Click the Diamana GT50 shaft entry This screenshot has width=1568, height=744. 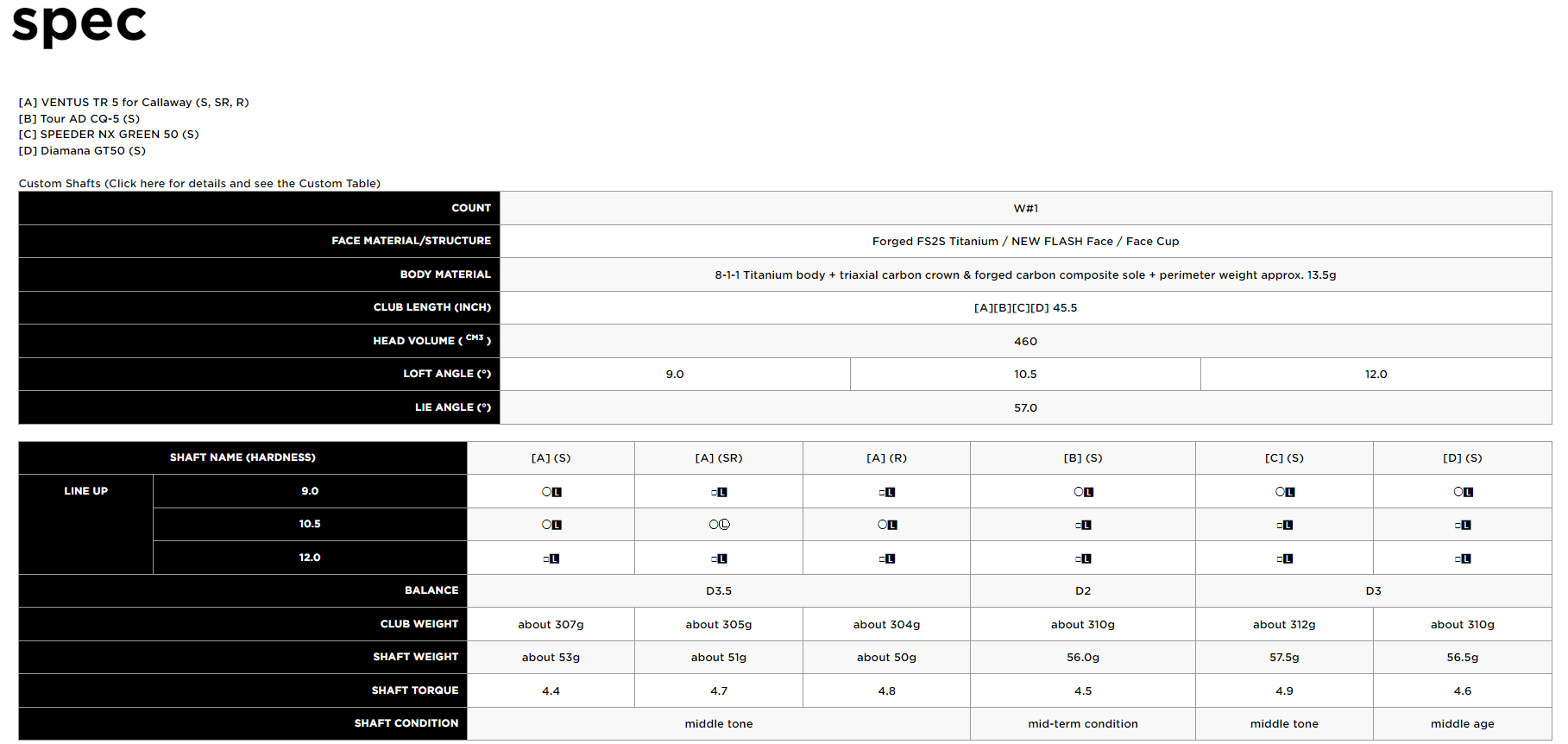click(x=82, y=151)
